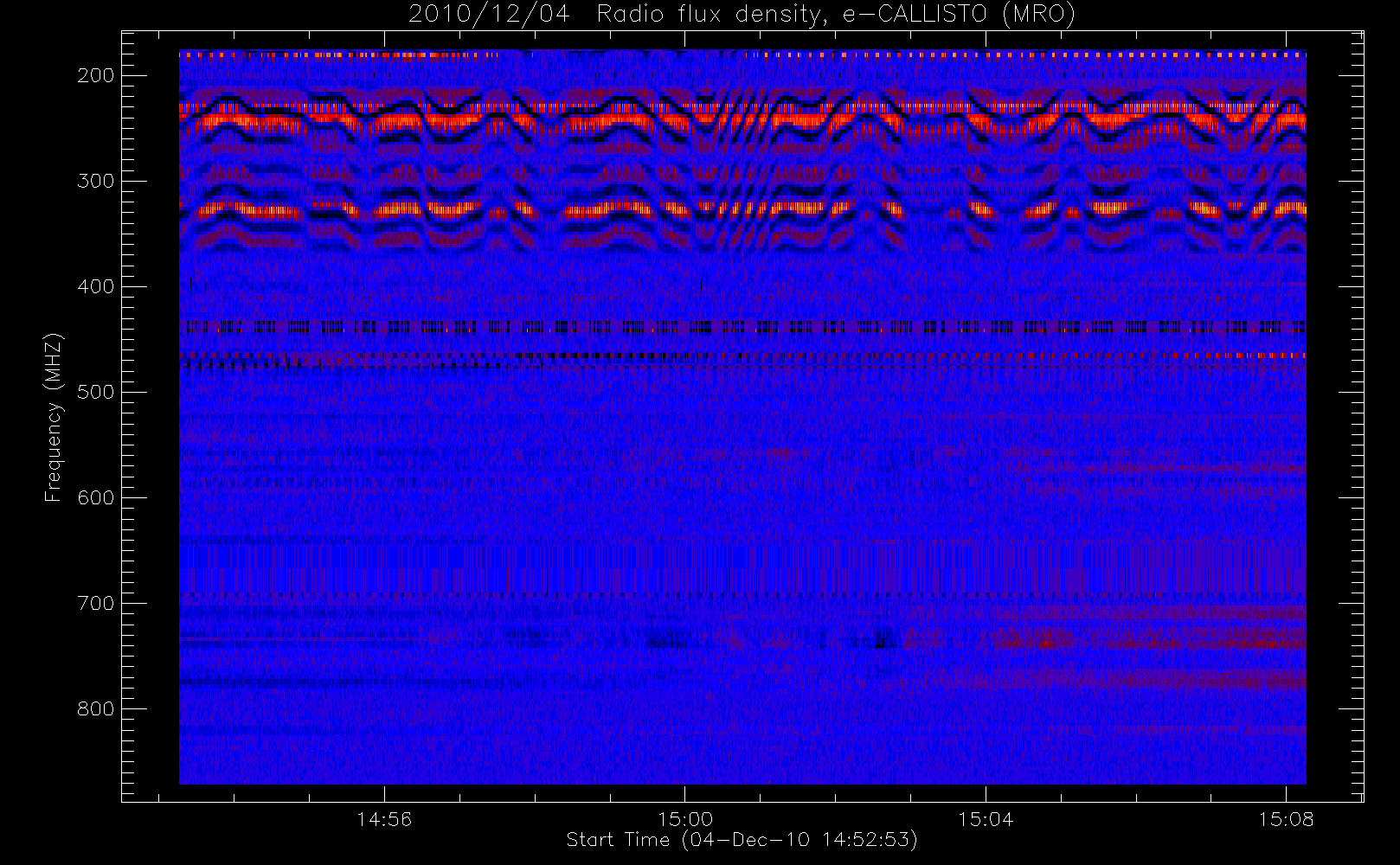1400x865 pixels.
Task: Click the 14:56 time tick label
Action: pyautogui.click(x=384, y=819)
